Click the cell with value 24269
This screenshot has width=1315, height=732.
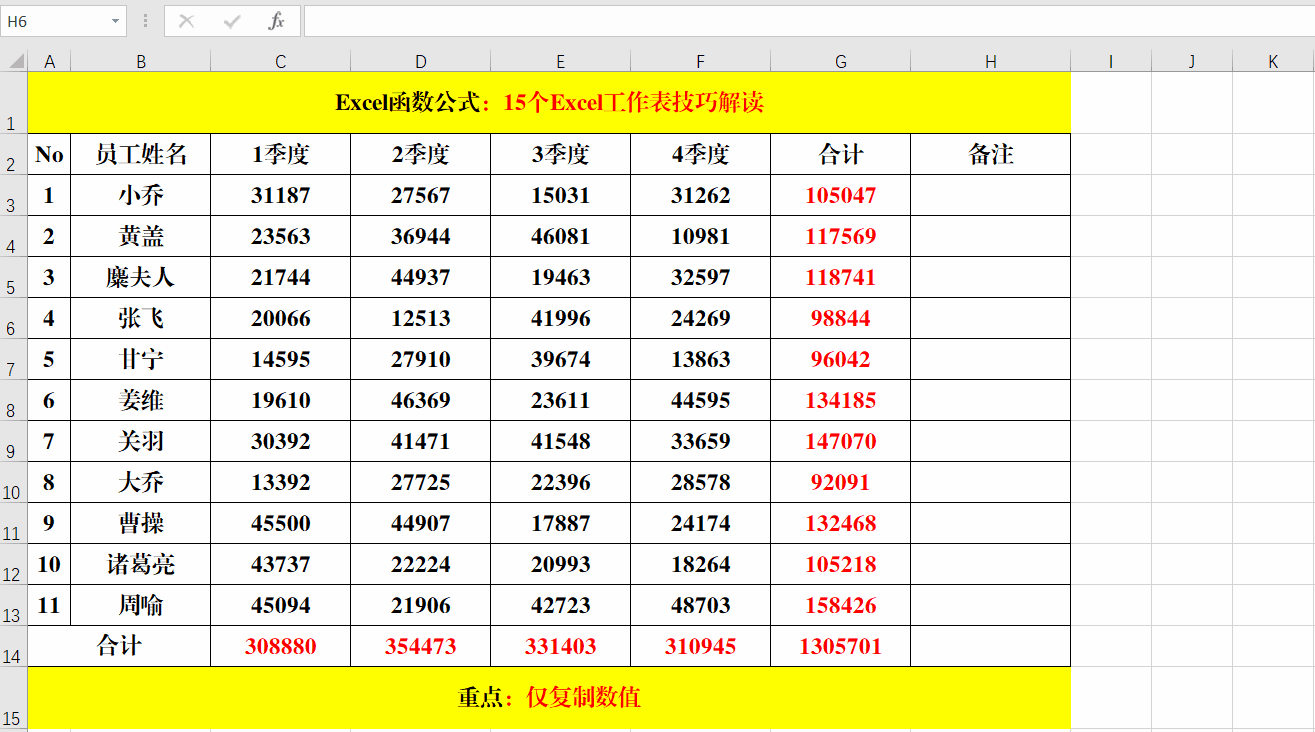click(x=701, y=319)
